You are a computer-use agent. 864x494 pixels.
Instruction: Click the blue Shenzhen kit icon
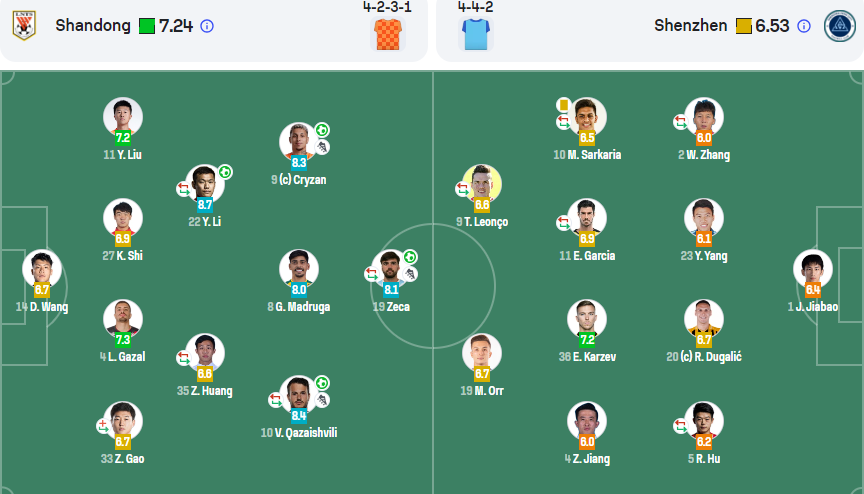(474, 35)
